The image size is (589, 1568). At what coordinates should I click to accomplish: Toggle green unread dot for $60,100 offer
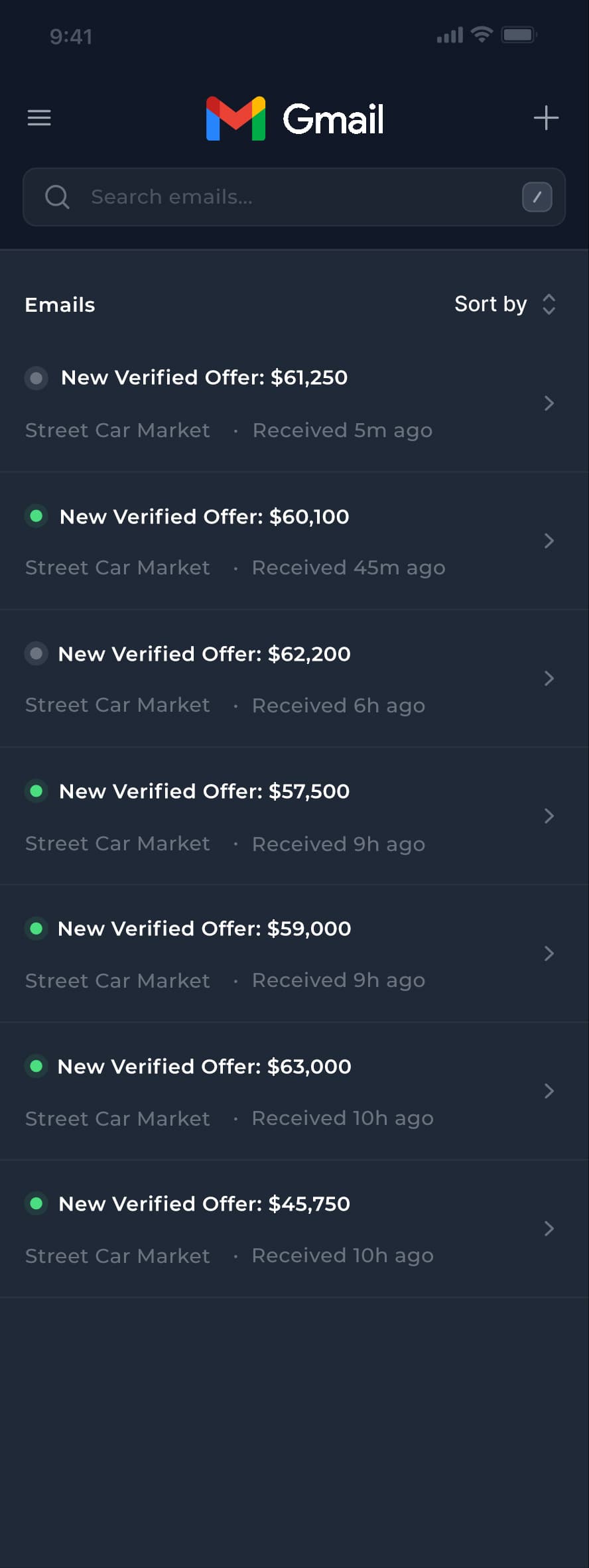click(36, 515)
